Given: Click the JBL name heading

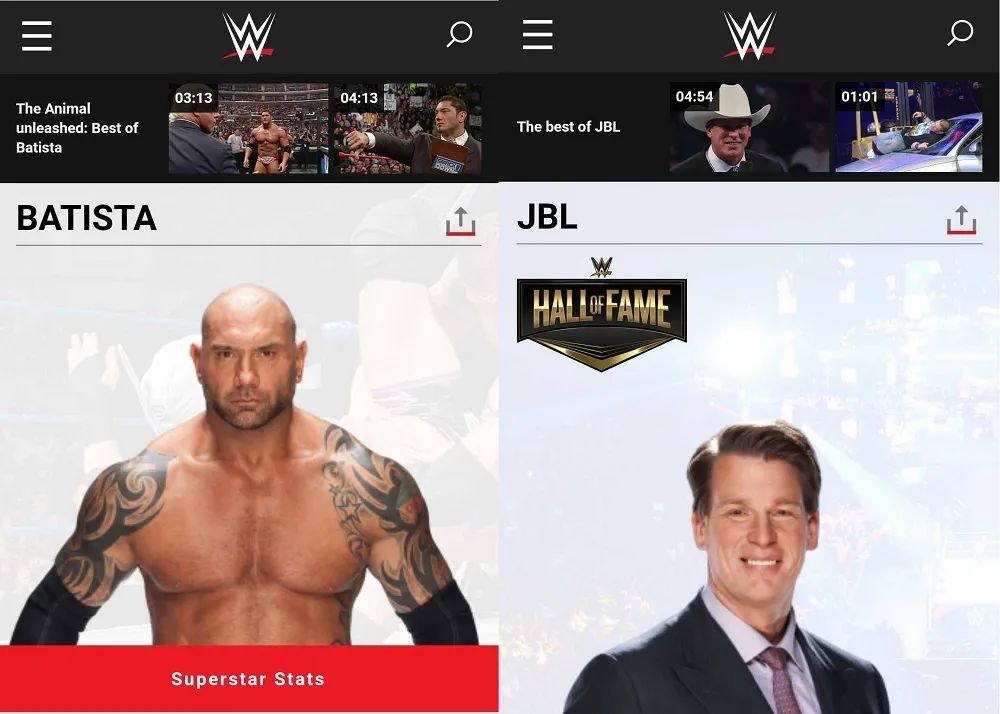Looking at the screenshot, I should point(547,217).
